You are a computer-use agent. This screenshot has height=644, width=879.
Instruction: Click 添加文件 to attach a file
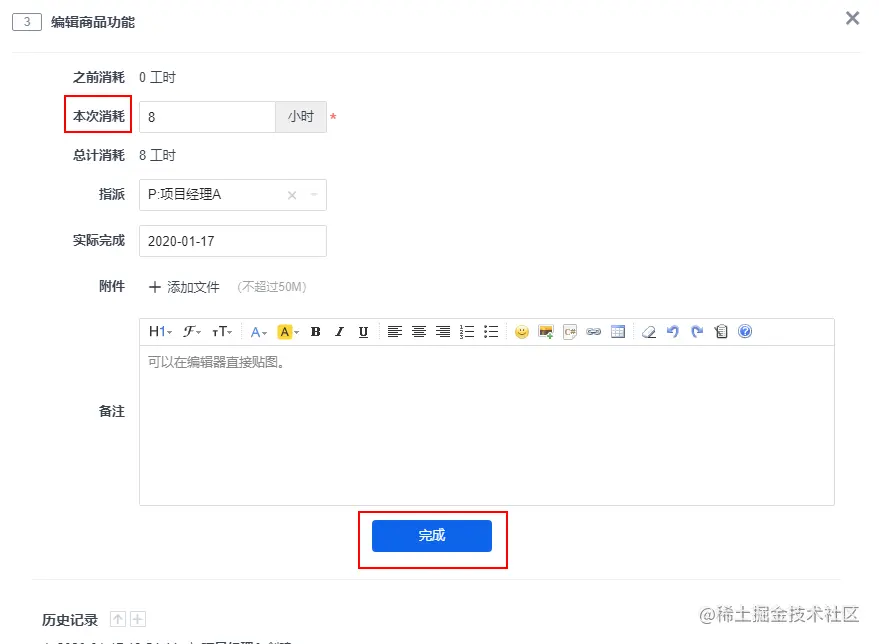[184, 287]
